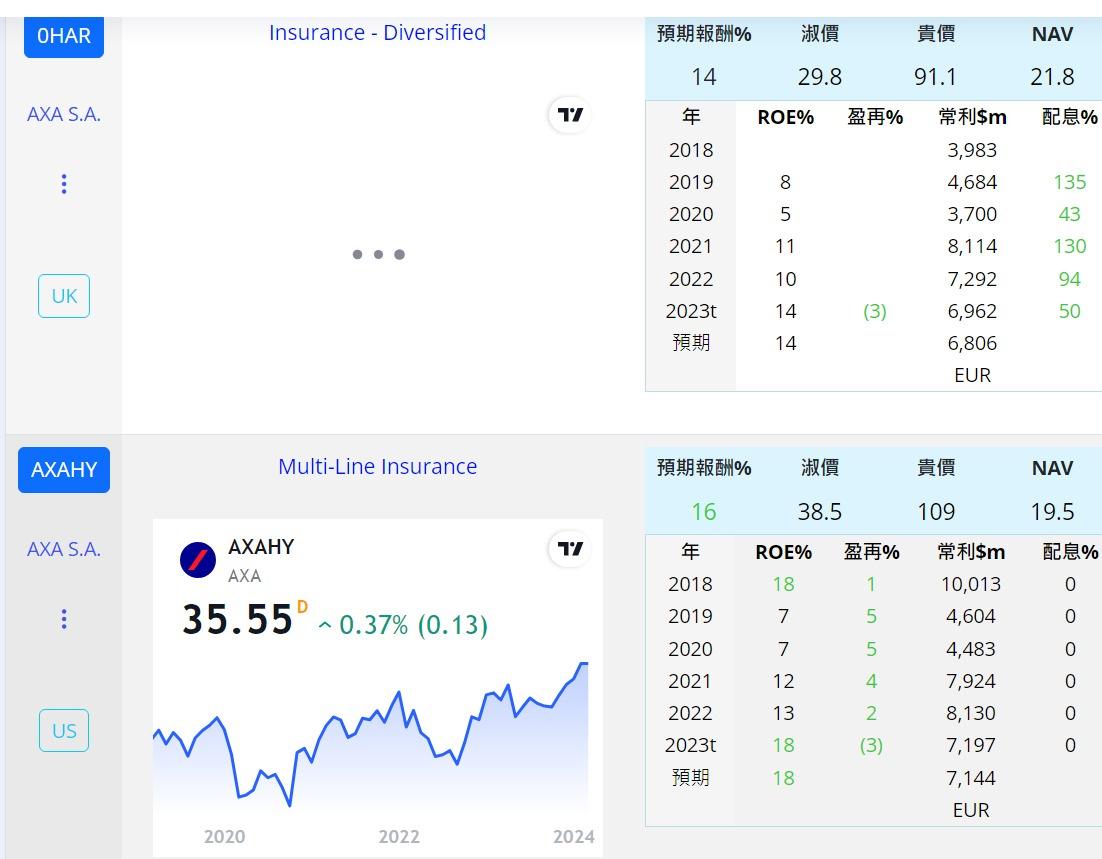Click the 19.5 NAV value

tap(1052, 512)
